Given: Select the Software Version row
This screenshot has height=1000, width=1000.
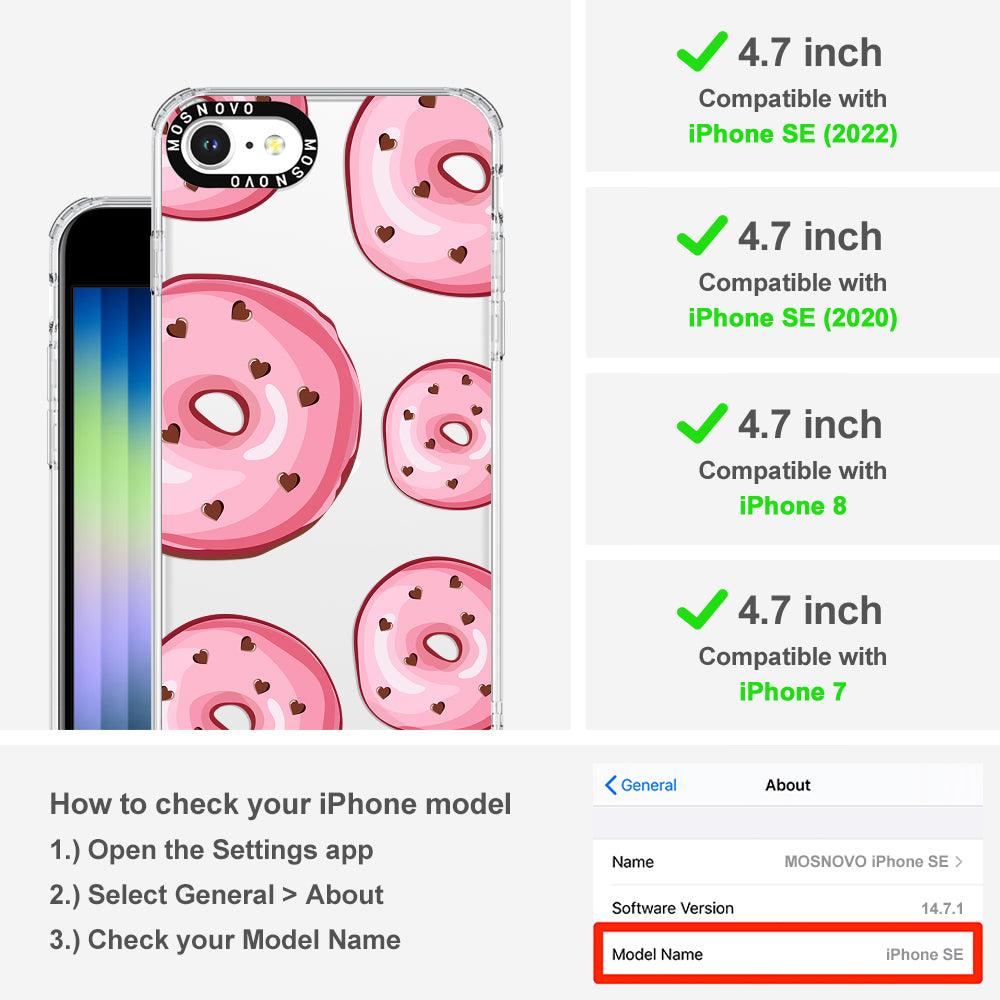Looking at the screenshot, I should point(788,908).
